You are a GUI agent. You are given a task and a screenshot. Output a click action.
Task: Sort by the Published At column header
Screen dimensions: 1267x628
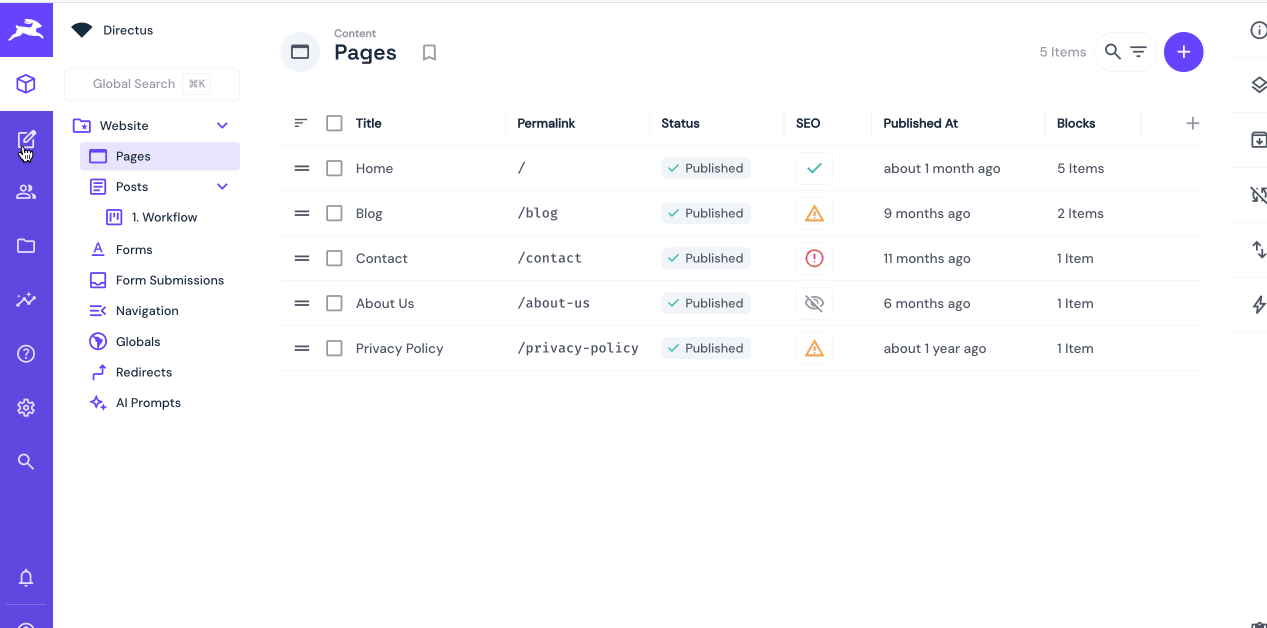[920, 123]
